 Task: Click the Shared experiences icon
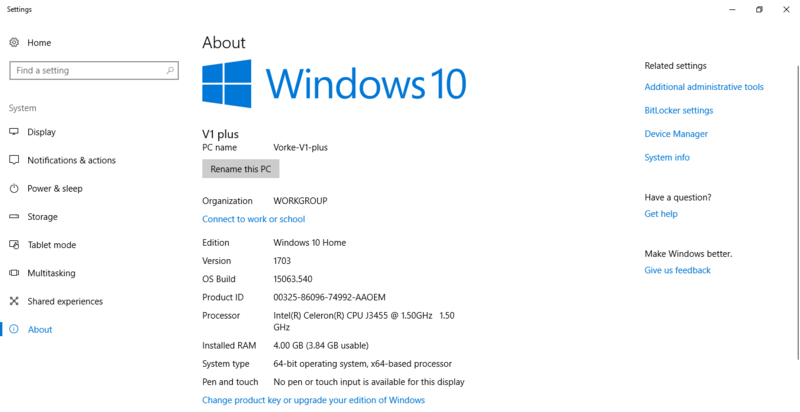pos(14,301)
